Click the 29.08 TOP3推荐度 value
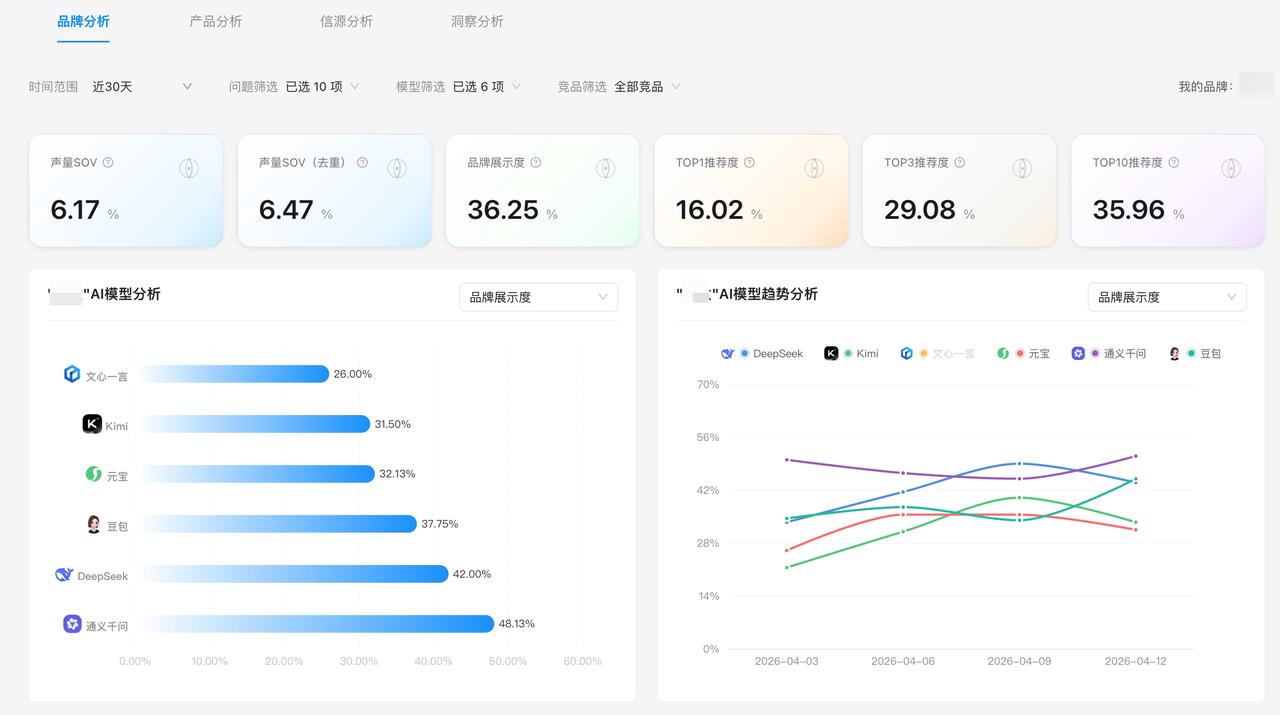The width and height of the screenshot is (1280, 715). pos(920,210)
